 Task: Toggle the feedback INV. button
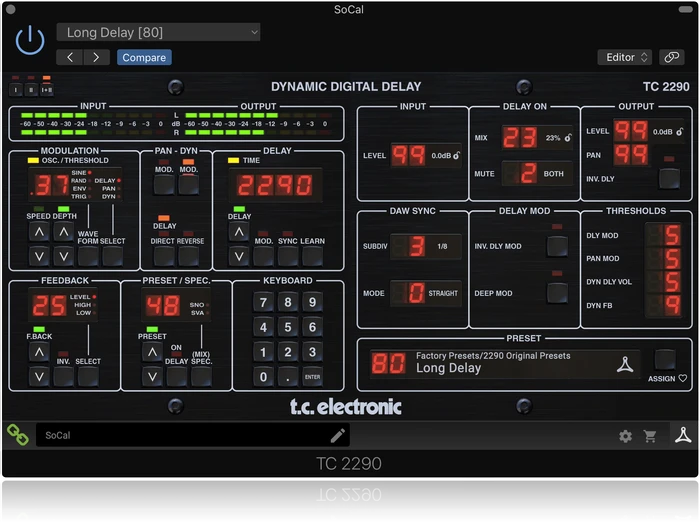tap(63, 377)
